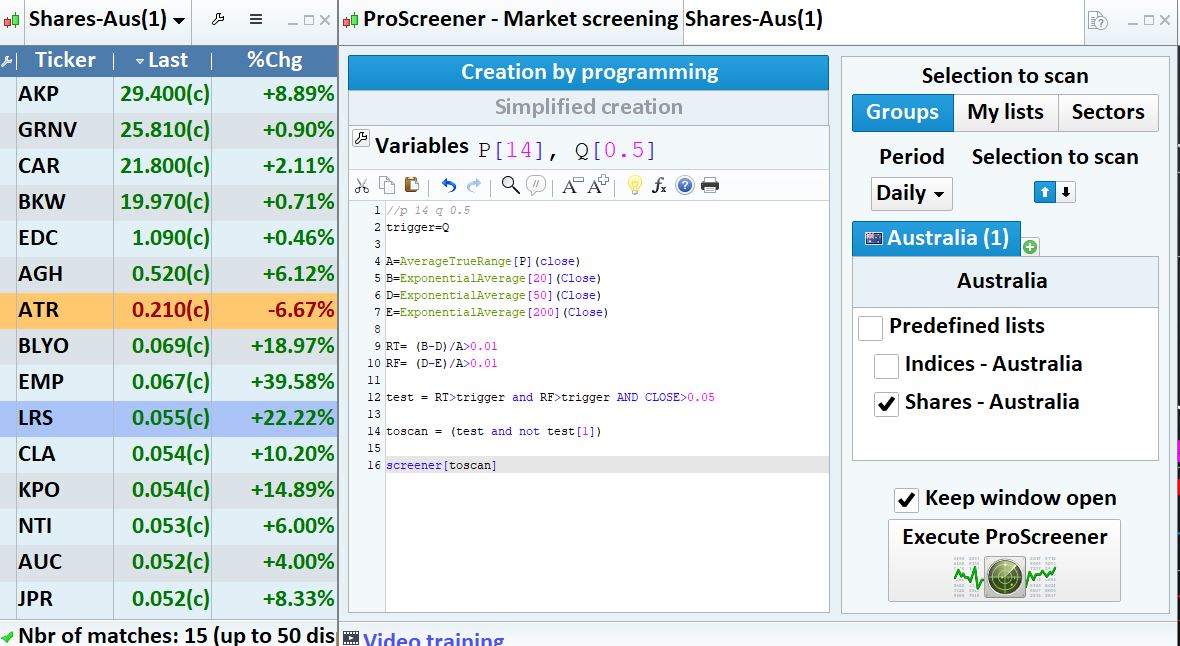Select the AGH ticker row
This screenshot has height=646, width=1180.
click(x=169, y=273)
